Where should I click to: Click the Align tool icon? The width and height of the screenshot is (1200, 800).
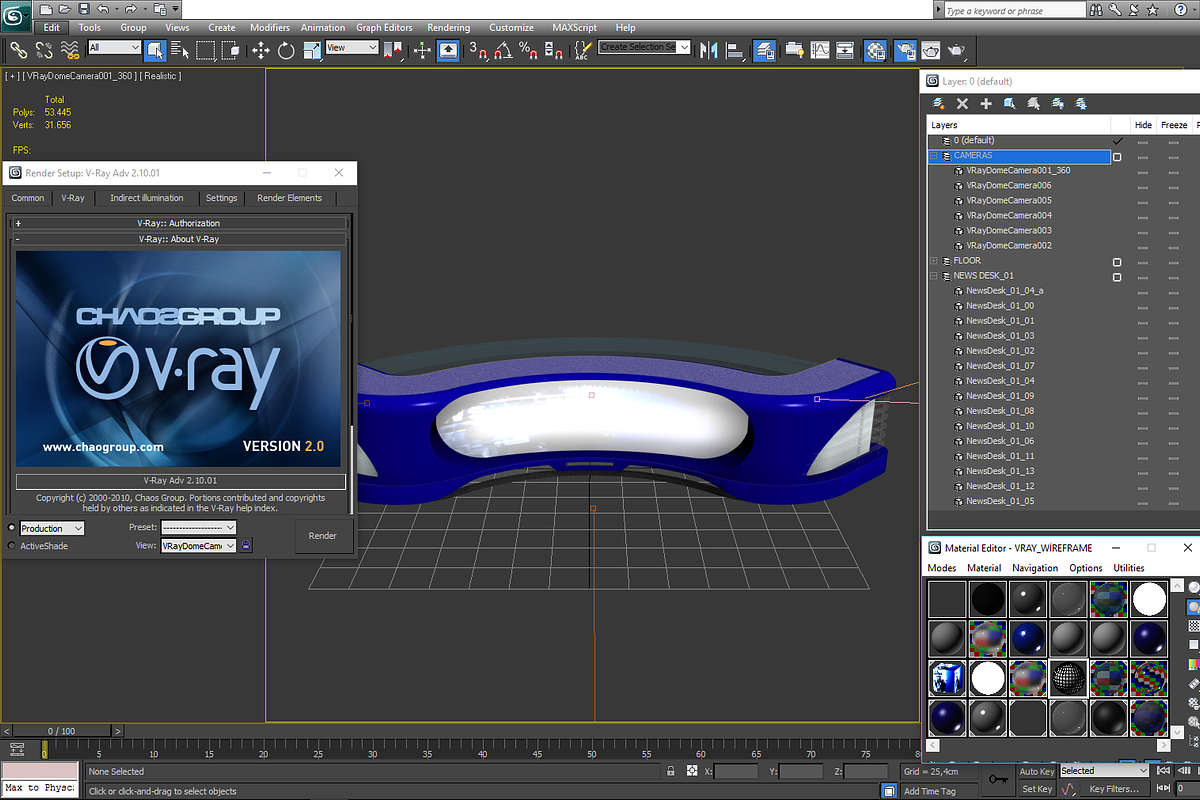[x=736, y=49]
